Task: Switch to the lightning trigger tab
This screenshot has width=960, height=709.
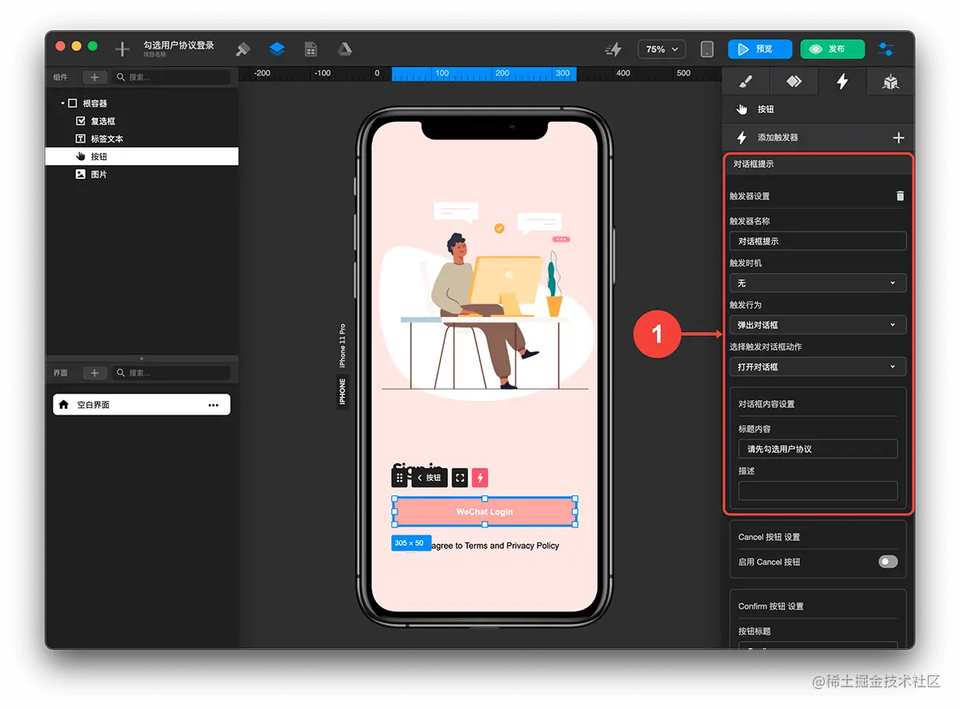Action: coord(842,81)
